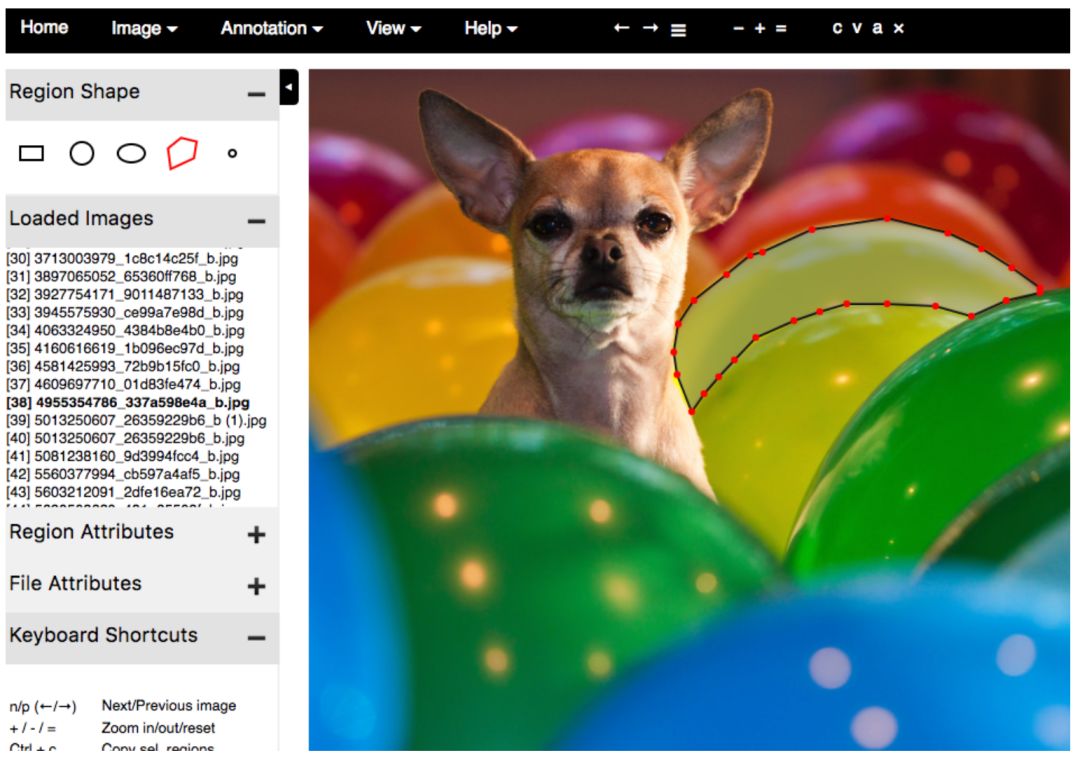
Task: Zoom out using the minus toolbar icon
Action: click(x=738, y=28)
